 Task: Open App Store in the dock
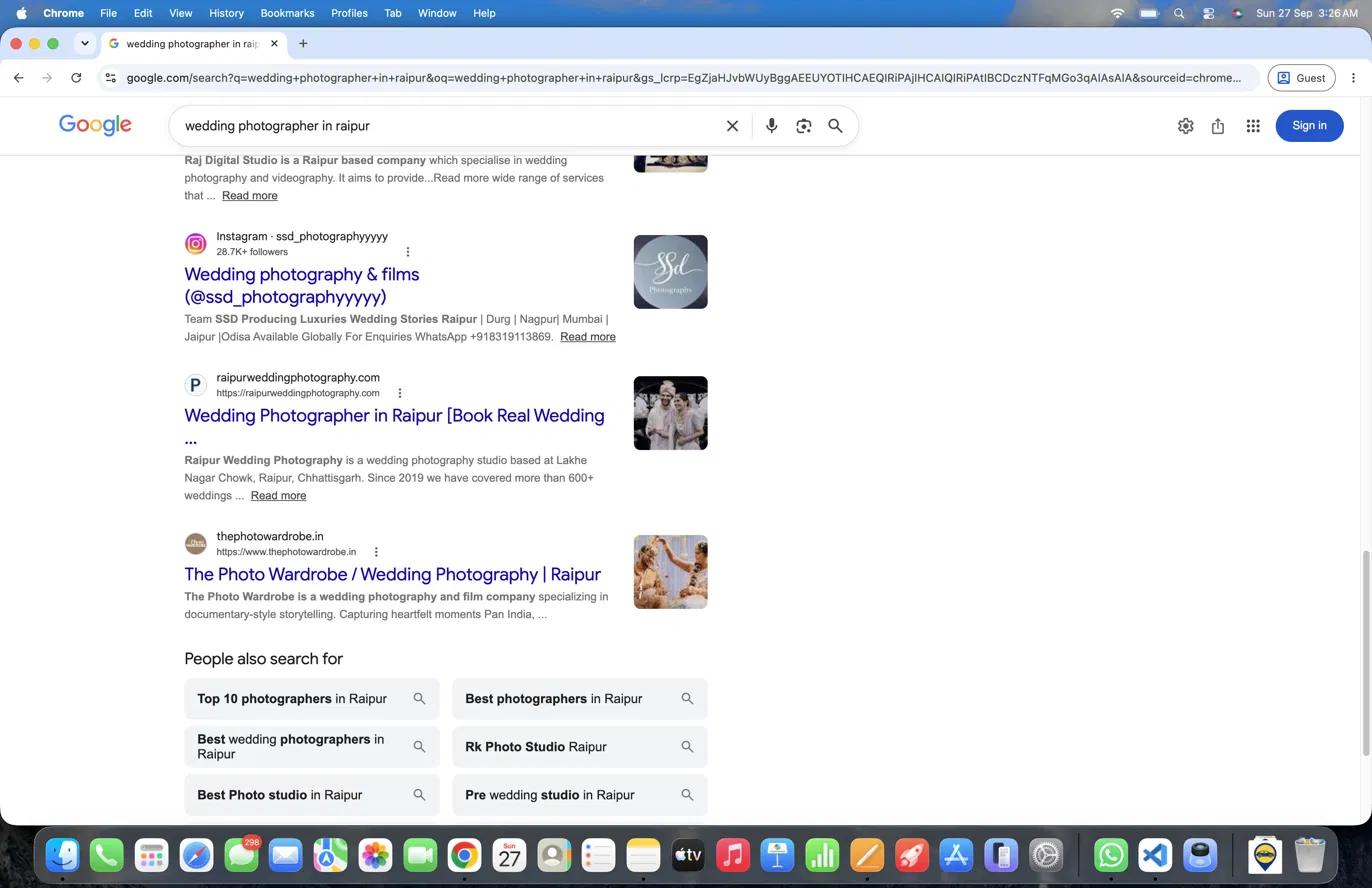click(957, 855)
